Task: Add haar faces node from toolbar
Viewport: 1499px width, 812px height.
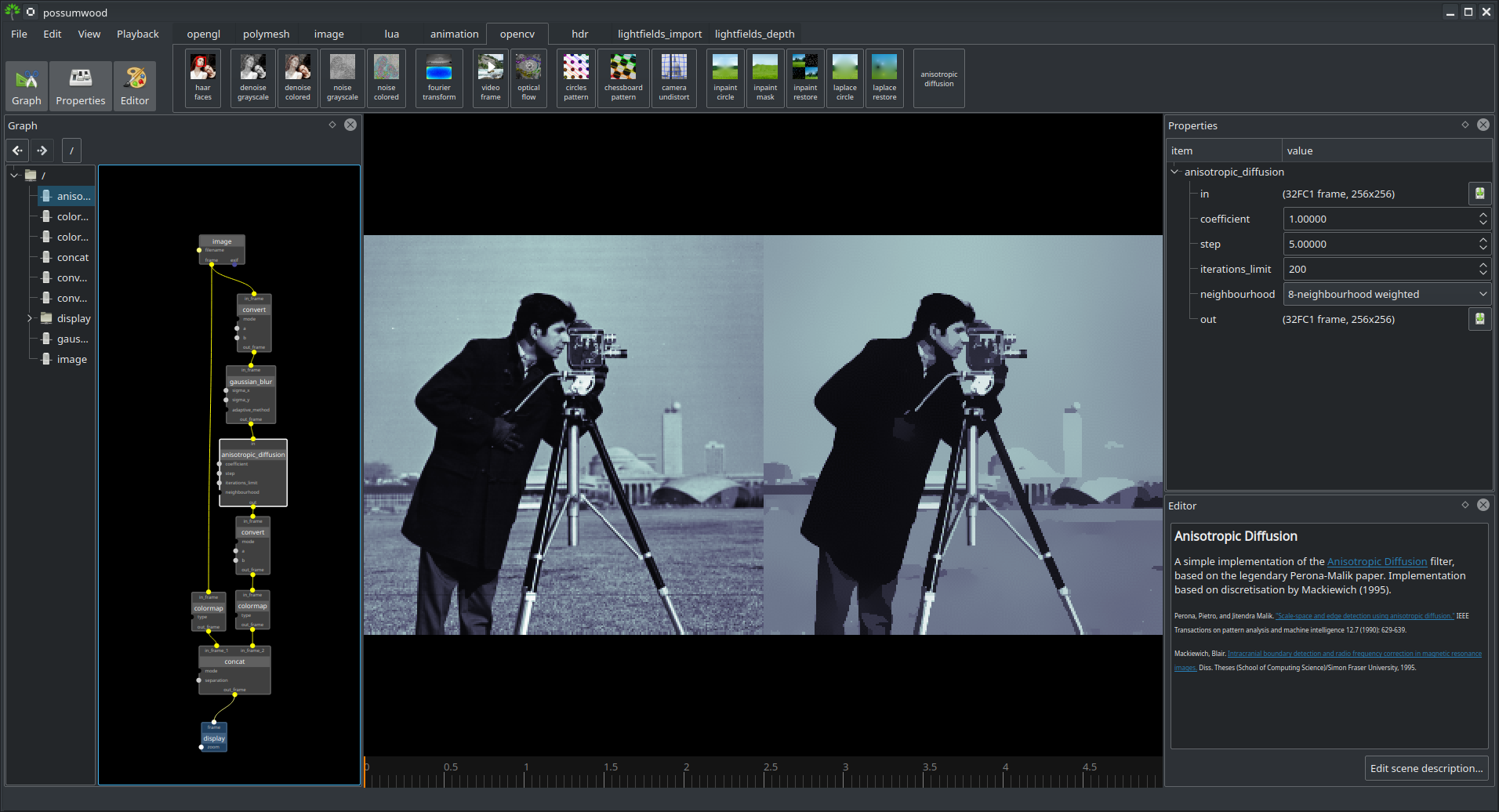Action: coord(203,78)
